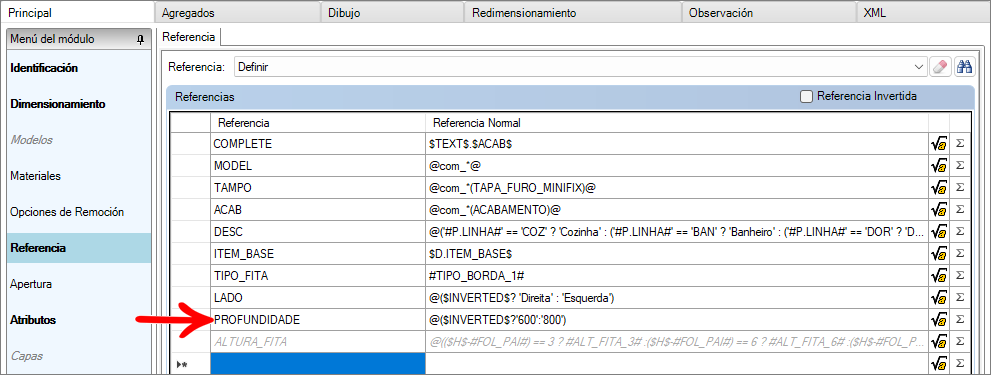This screenshot has width=991, height=375.
Task: Click the 'Direita' : 'Esquerda' formula cell
Action: [x=677, y=297]
